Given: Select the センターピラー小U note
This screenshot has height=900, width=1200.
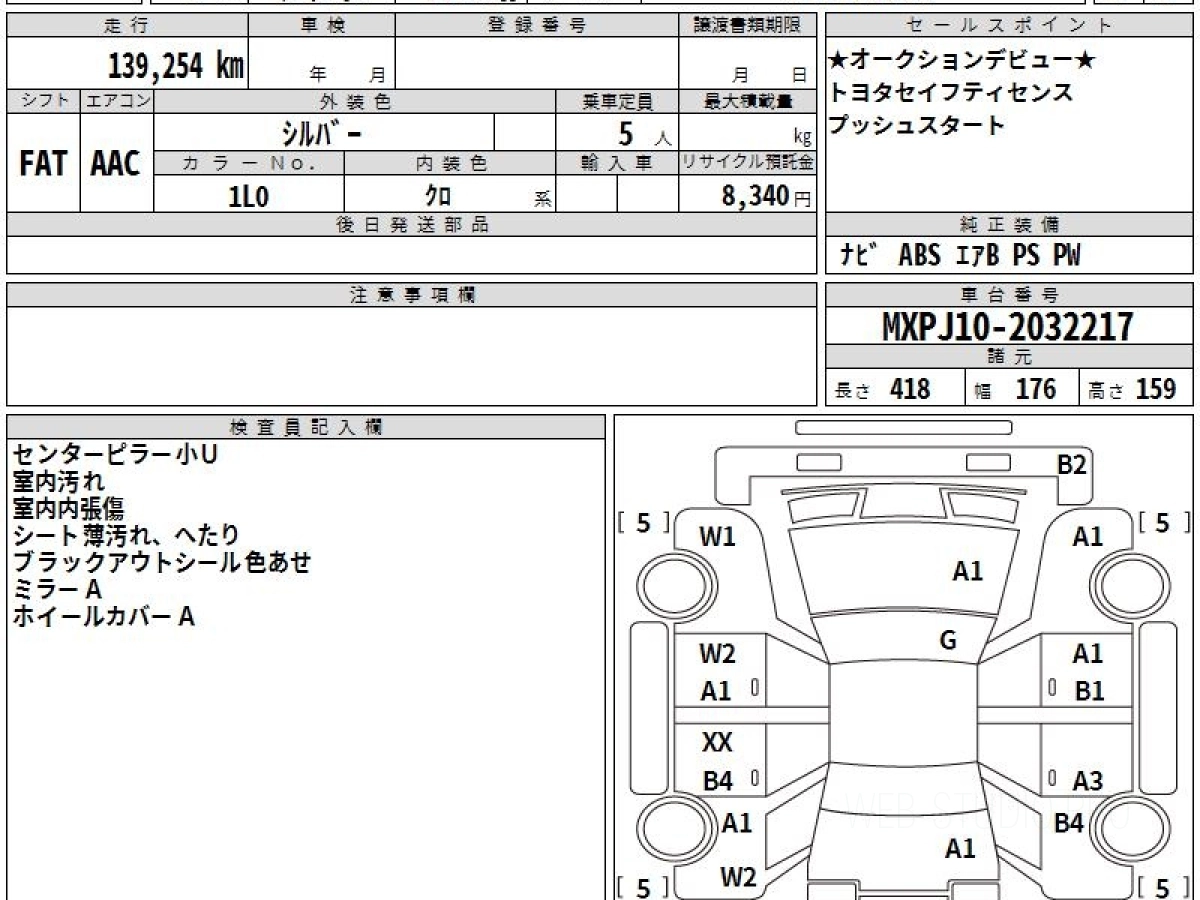Looking at the screenshot, I should pos(116,455).
